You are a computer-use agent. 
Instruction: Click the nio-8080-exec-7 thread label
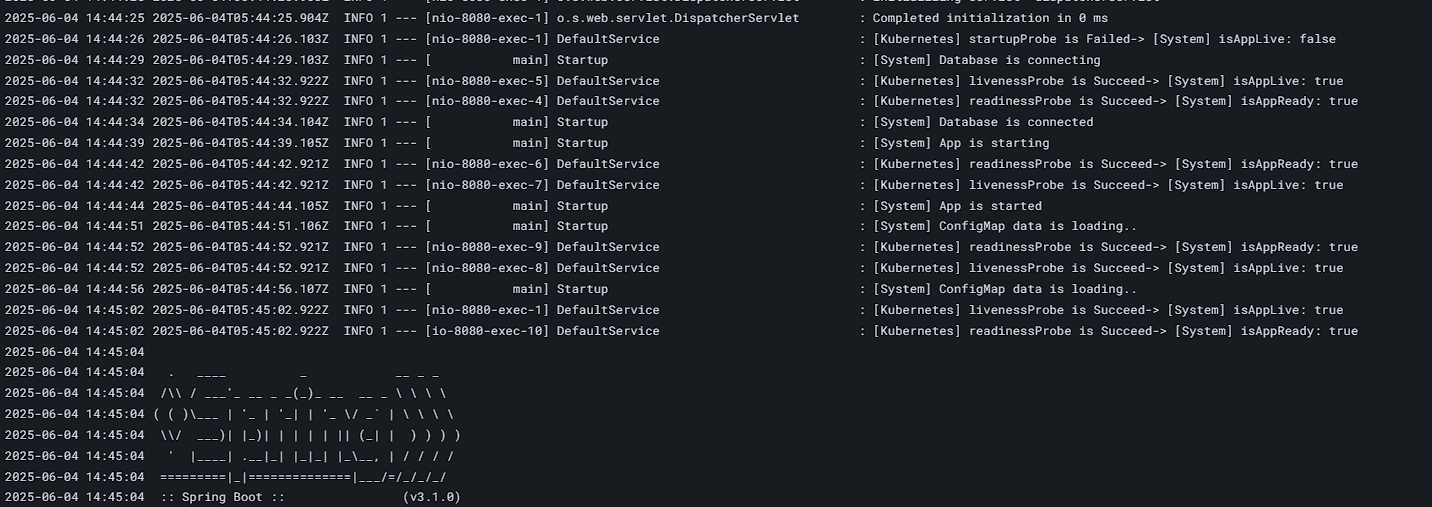(487, 185)
